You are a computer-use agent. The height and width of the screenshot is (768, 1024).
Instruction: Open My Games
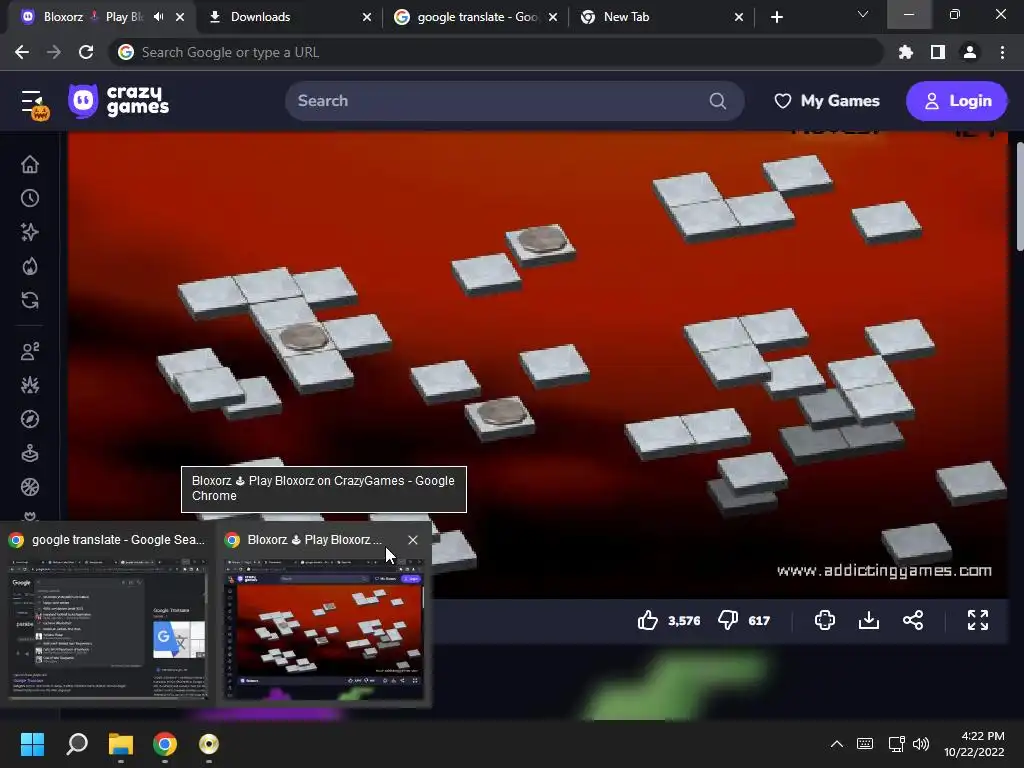click(x=826, y=101)
